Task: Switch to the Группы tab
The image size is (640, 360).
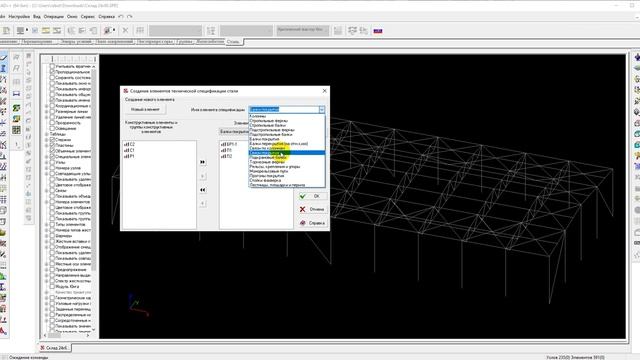Action: tap(184, 42)
